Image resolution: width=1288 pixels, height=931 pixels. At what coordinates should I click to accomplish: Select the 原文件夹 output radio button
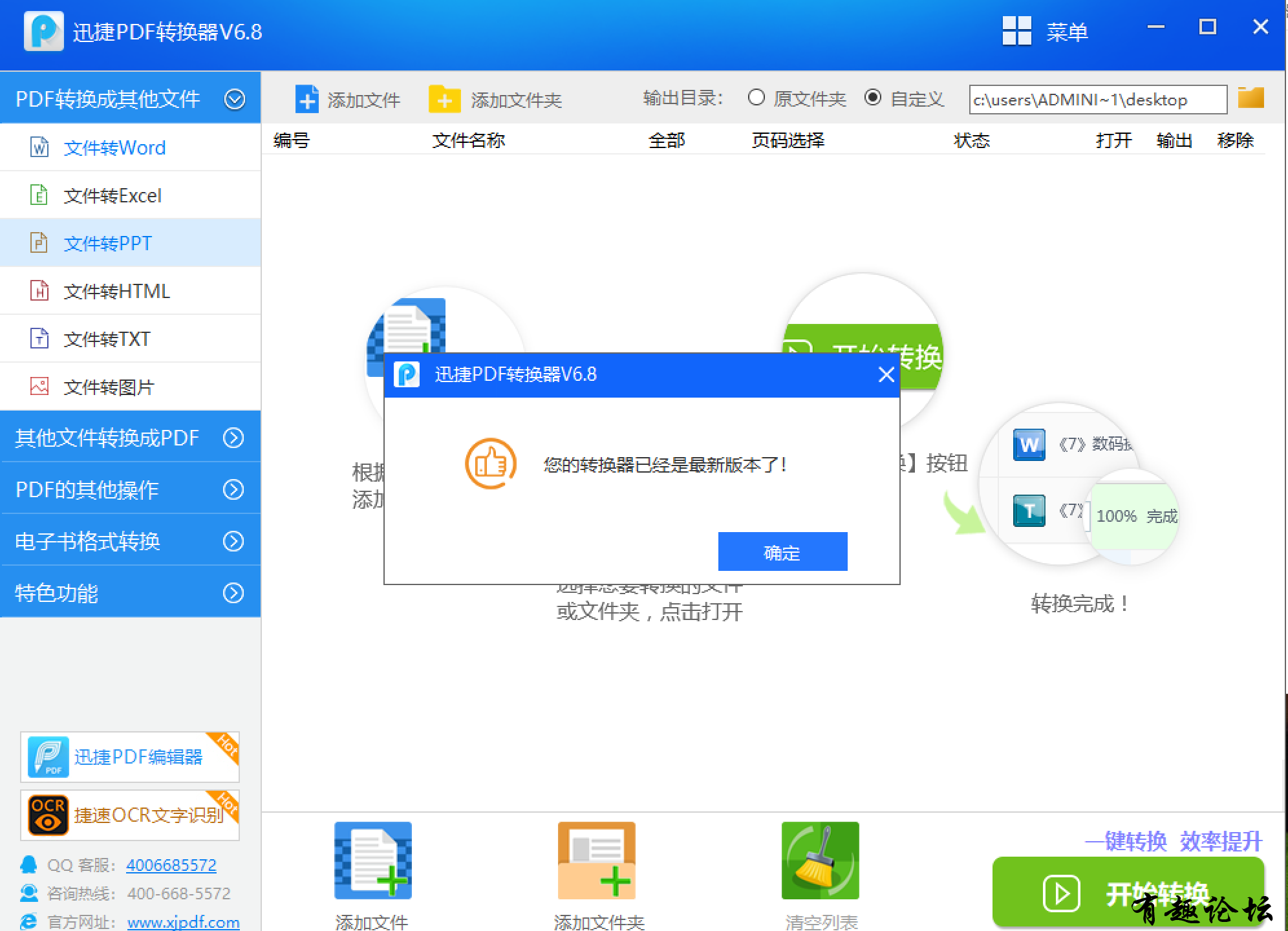coord(756,98)
